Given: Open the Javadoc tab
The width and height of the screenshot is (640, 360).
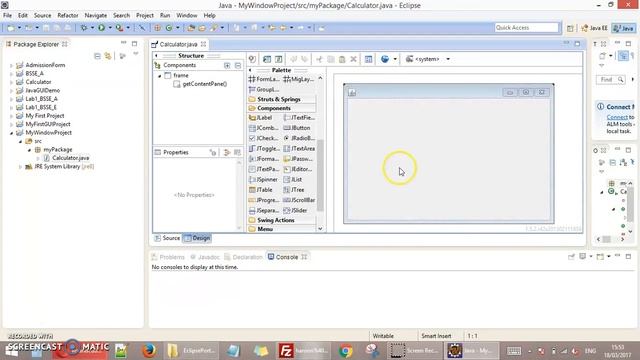Looking at the screenshot, I should coord(205,257).
